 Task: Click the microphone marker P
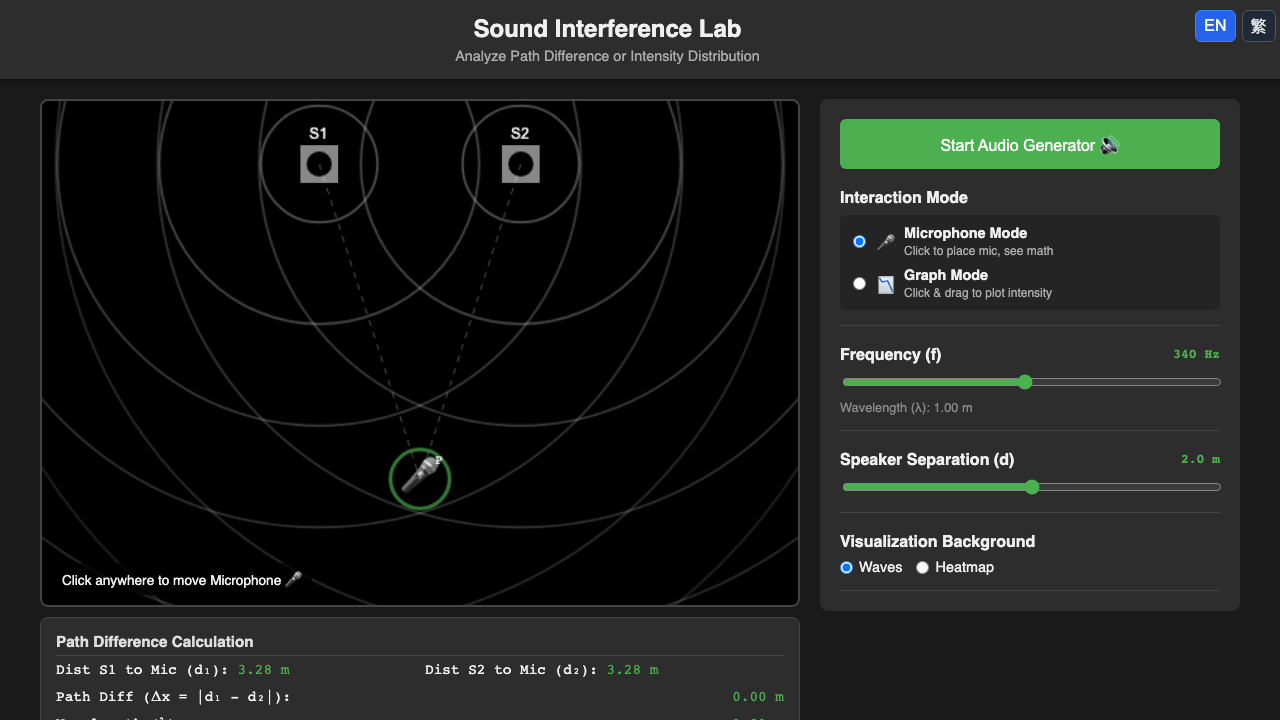pos(420,478)
